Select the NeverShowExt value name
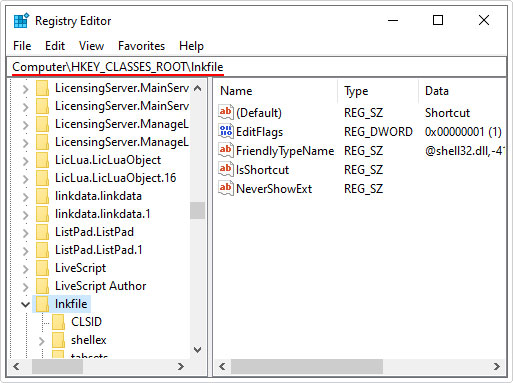Screen dimensions: 513x383 [x=274, y=189]
